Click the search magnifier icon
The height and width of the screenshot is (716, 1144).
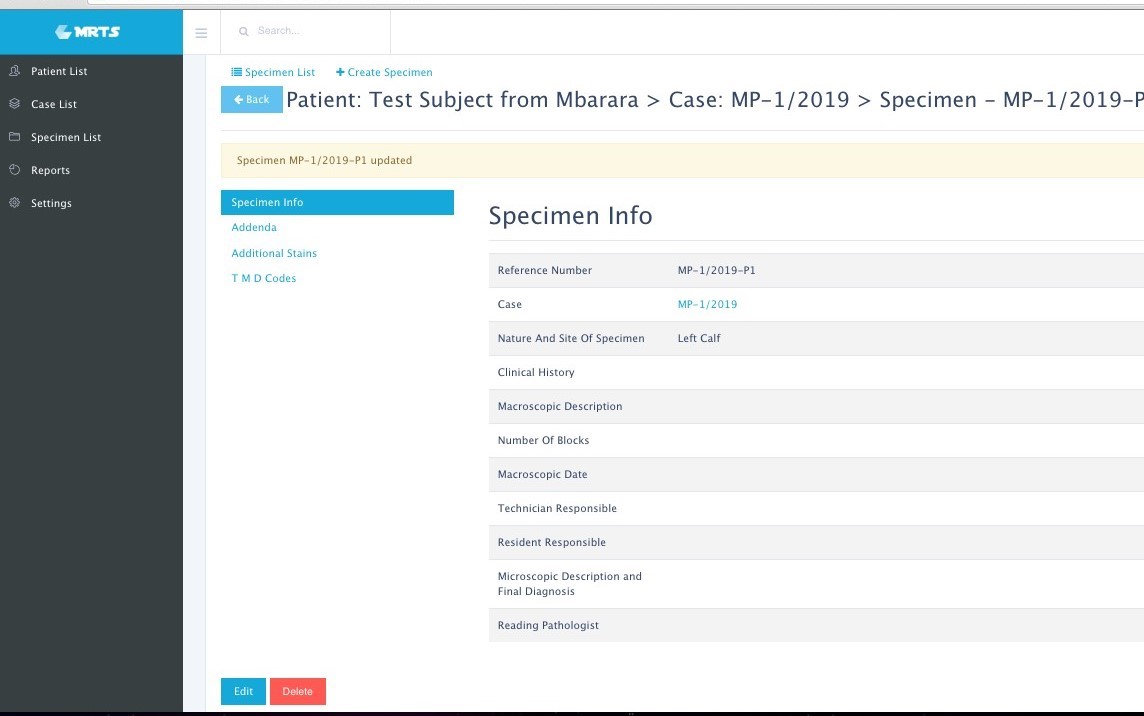tap(243, 32)
